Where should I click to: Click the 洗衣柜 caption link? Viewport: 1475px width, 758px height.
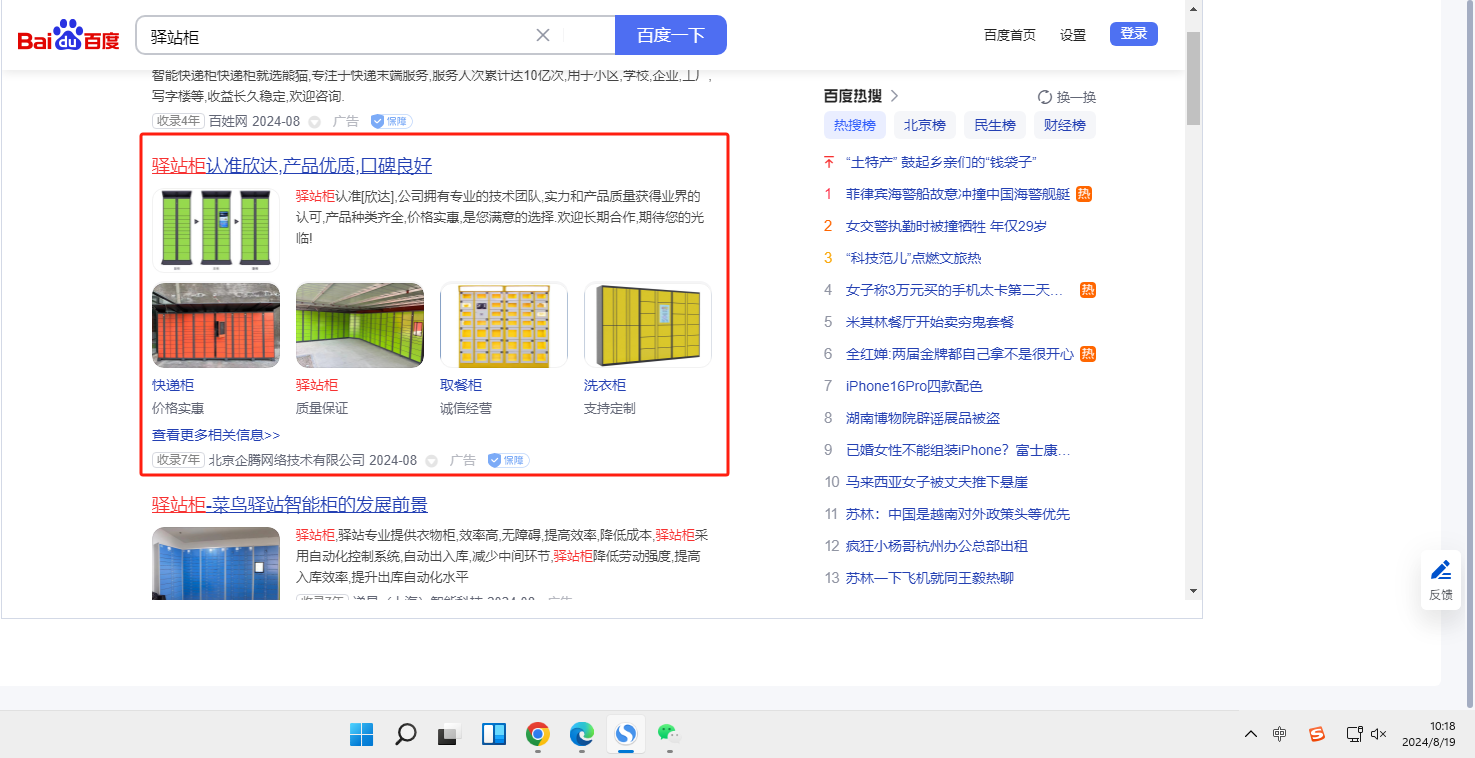[x=605, y=385]
